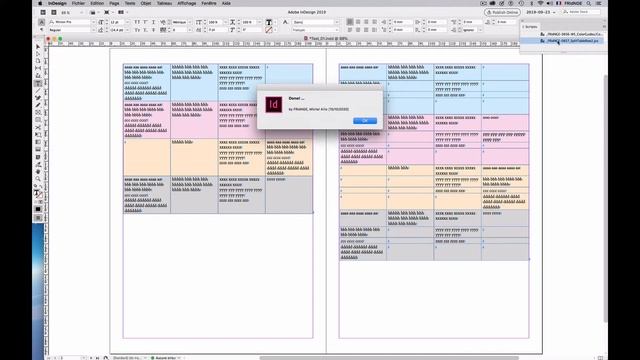The height and width of the screenshot is (360, 640).
Task: Click the Bluetooth menu bar icon
Action: [531, 3]
